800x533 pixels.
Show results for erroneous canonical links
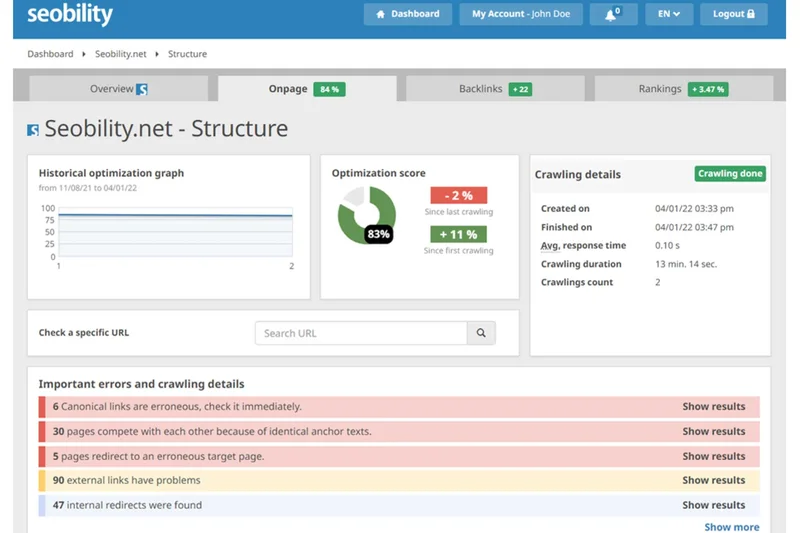point(713,407)
